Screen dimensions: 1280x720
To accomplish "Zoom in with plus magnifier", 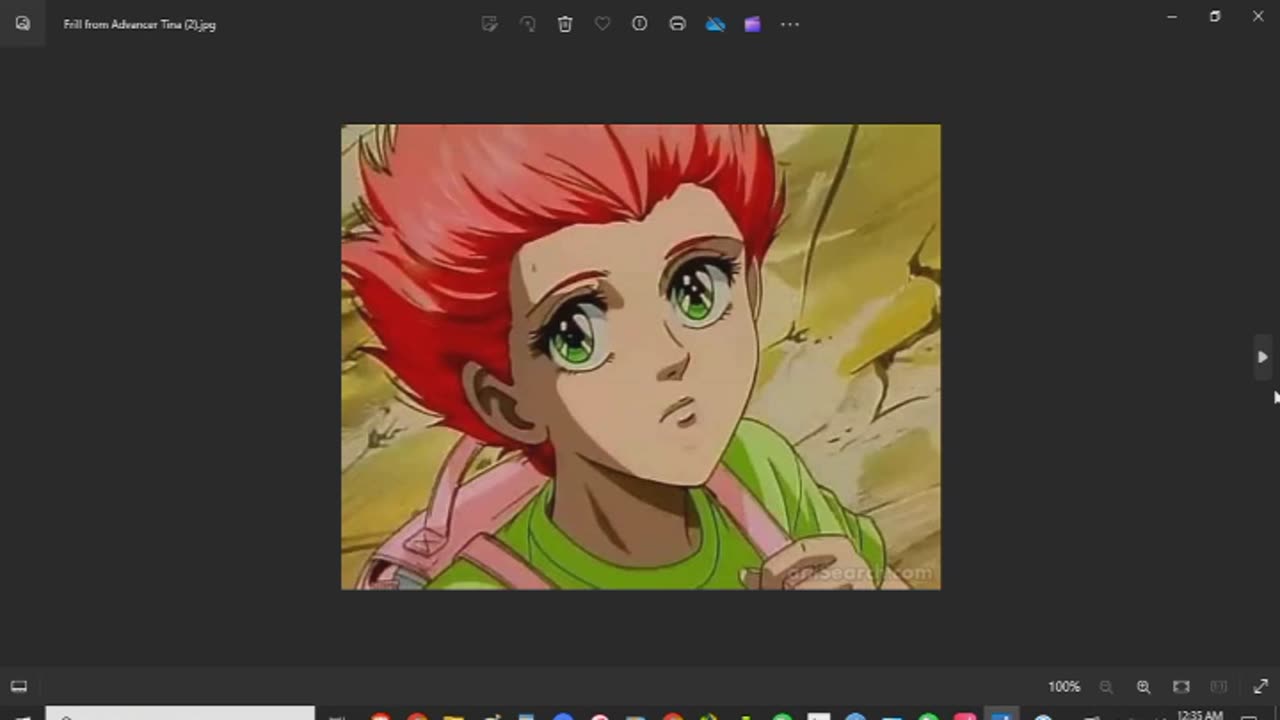I will point(1143,687).
